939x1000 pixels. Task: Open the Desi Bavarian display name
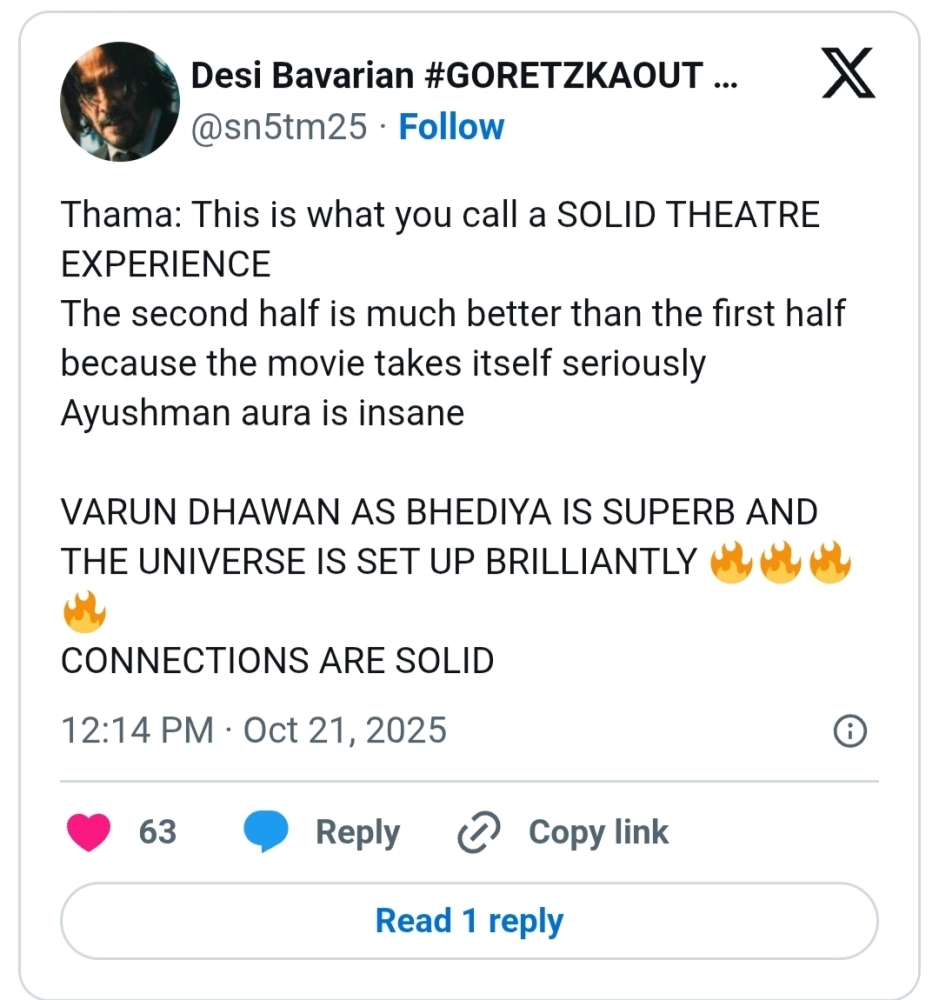tap(462, 75)
